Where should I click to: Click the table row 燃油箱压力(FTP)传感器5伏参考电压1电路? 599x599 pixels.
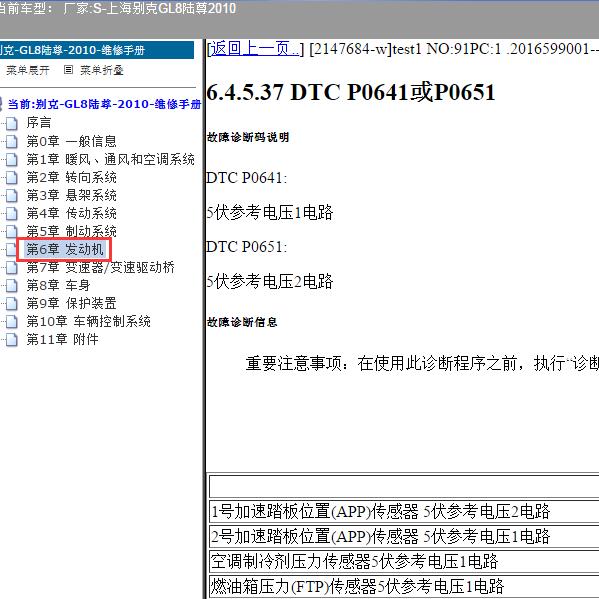click(x=404, y=586)
